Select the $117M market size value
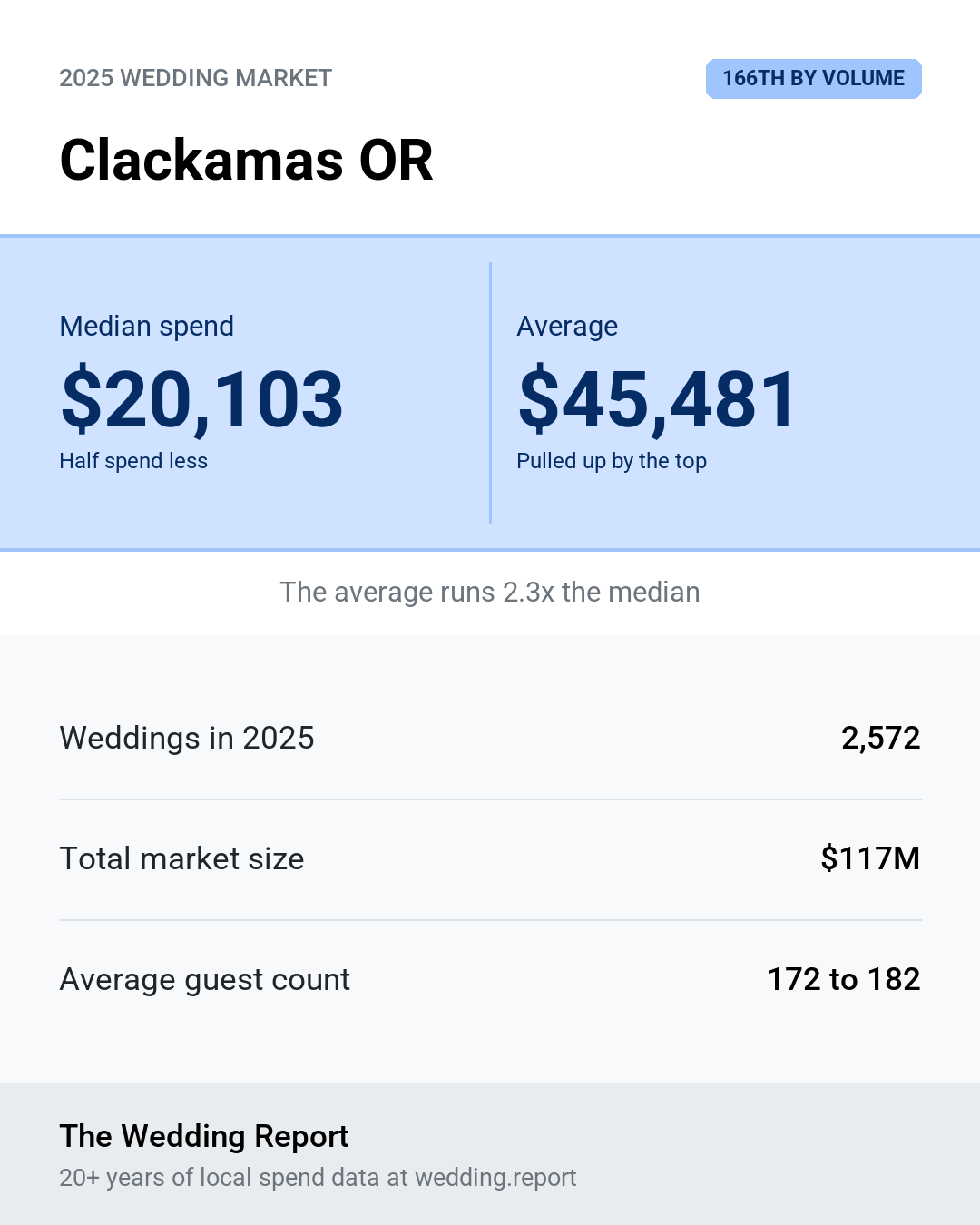The image size is (980, 1225). pos(870,858)
